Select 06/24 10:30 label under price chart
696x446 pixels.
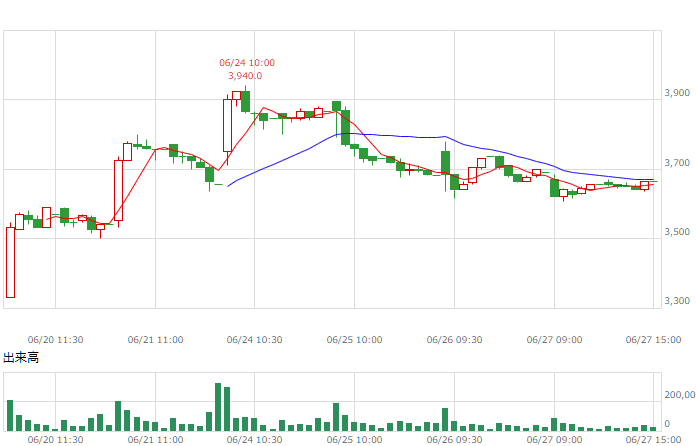[254, 340]
